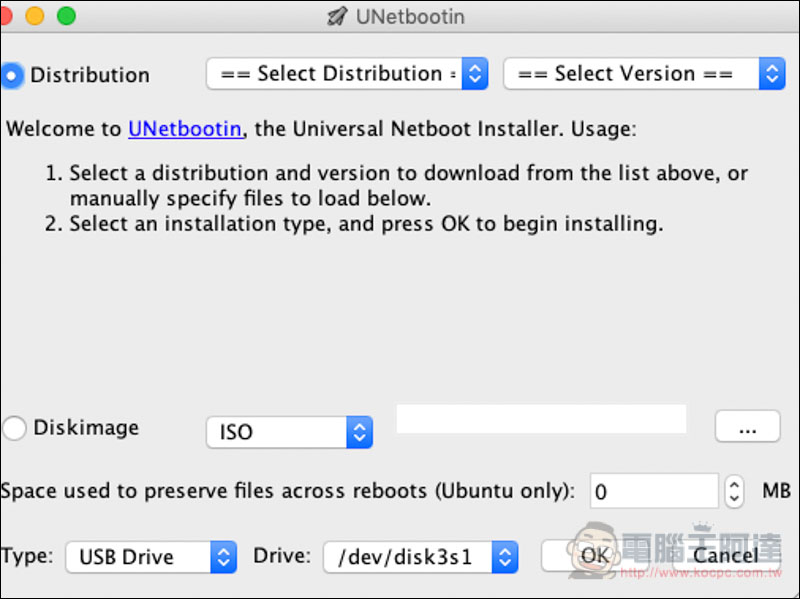Open the Select Version dropdown

(644, 73)
